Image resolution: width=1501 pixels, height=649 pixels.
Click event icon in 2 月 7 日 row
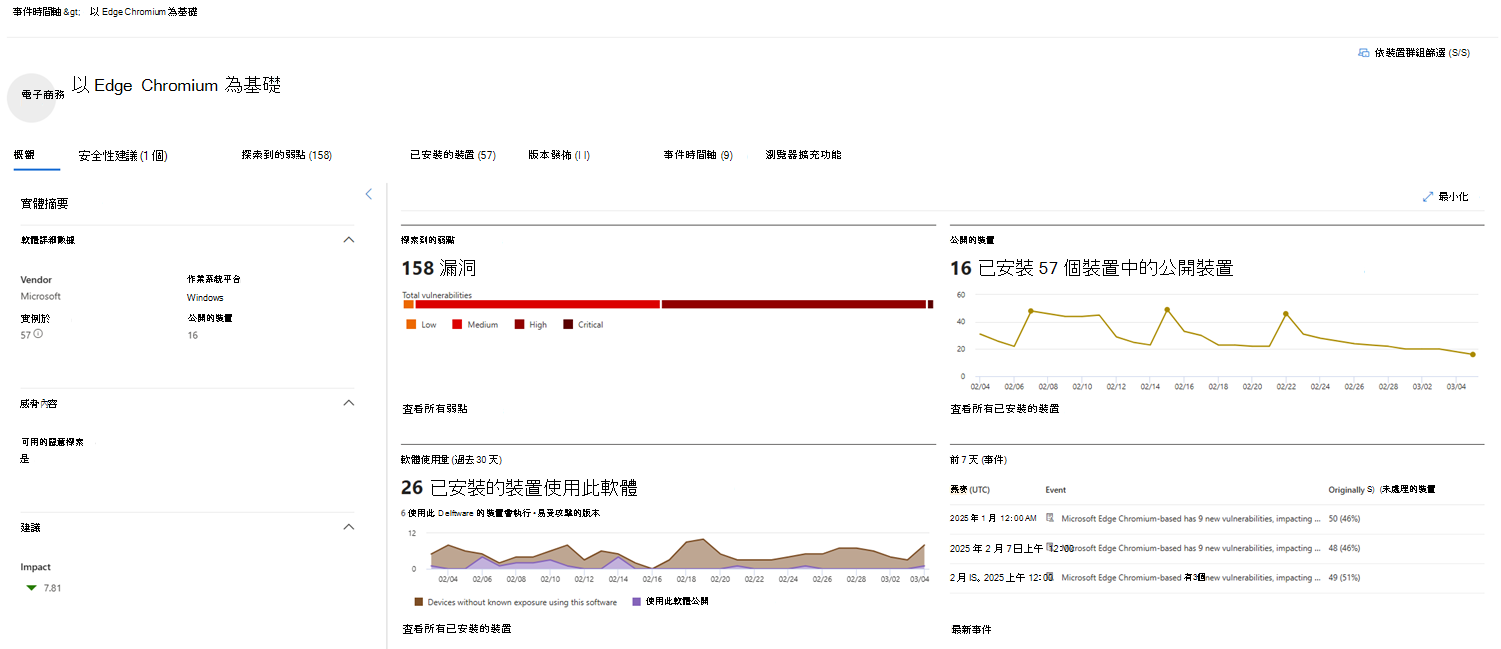click(1050, 548)
